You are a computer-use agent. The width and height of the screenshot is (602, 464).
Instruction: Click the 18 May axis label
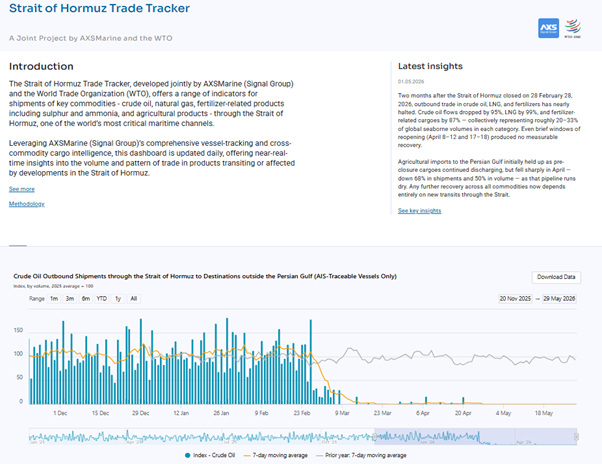click(544, 413)
